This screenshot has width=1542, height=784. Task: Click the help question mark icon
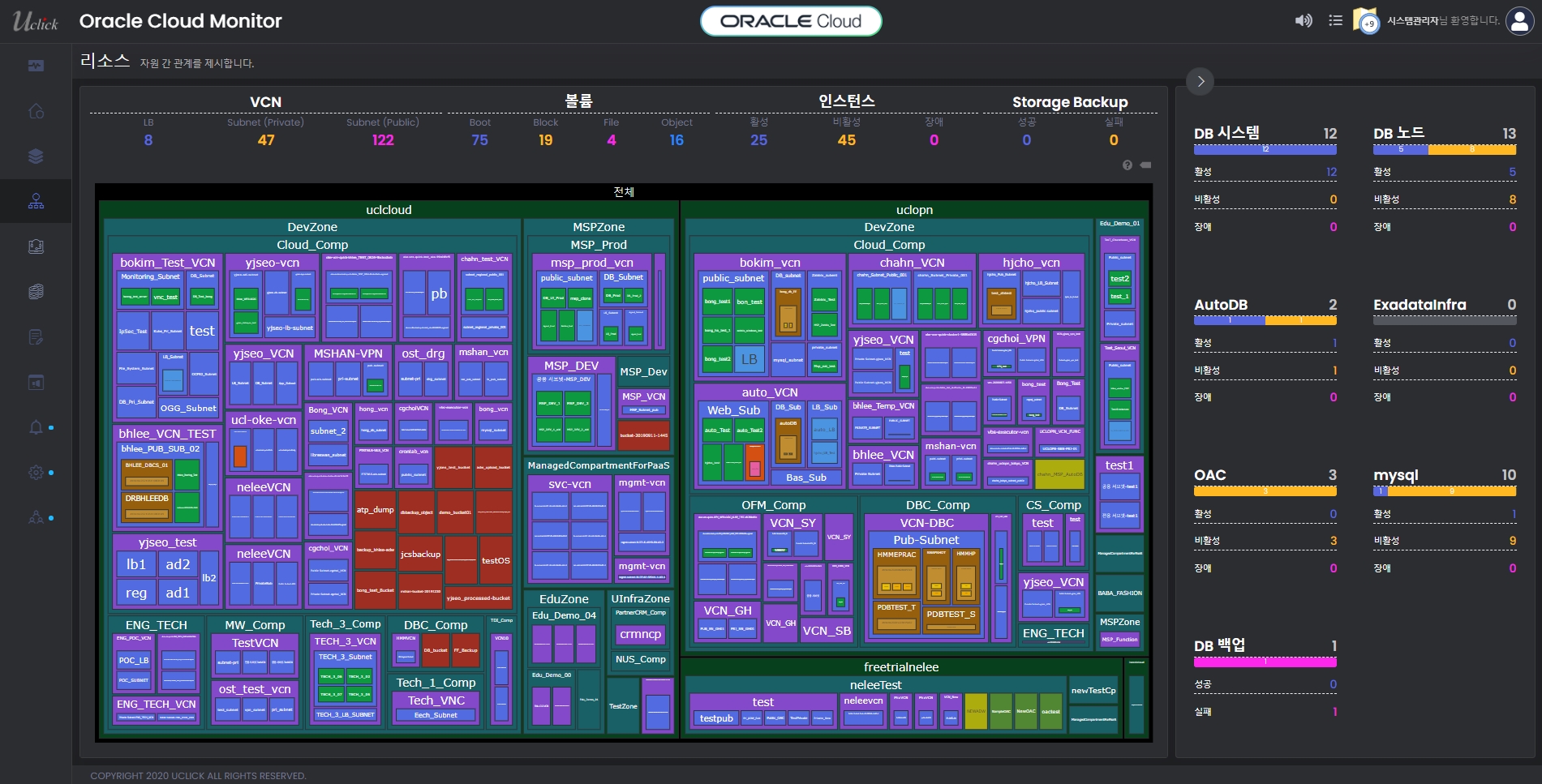(x=1127, y=165)
